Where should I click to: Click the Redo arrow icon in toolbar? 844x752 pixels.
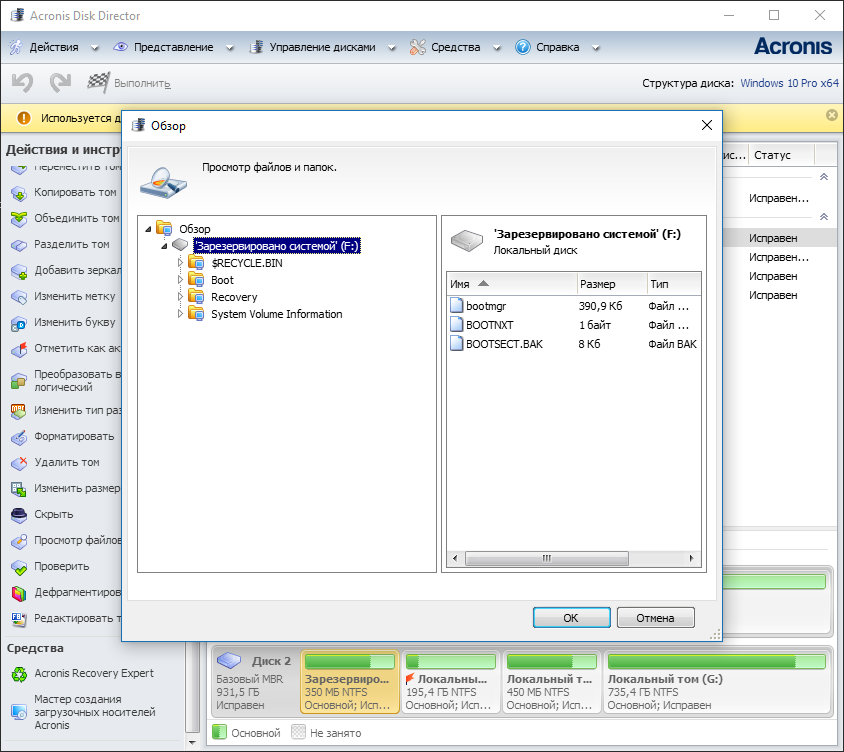point(60,83)
